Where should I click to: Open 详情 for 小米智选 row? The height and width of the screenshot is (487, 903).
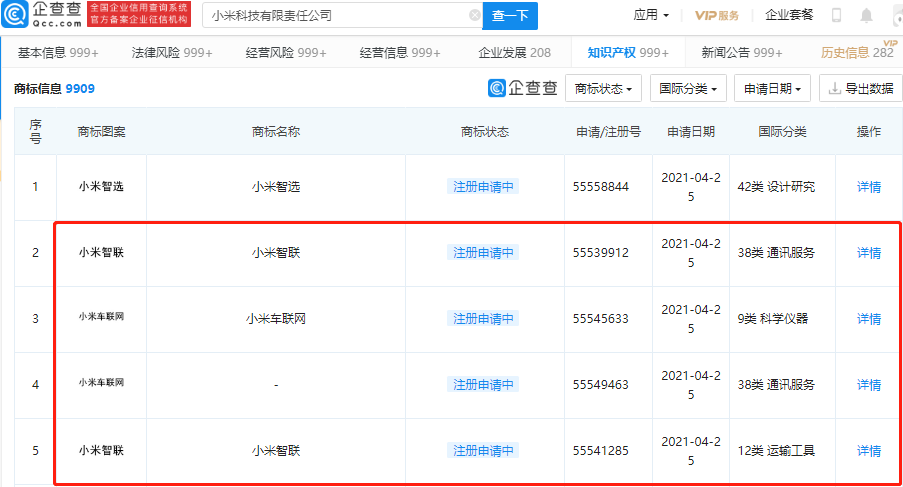868,187
